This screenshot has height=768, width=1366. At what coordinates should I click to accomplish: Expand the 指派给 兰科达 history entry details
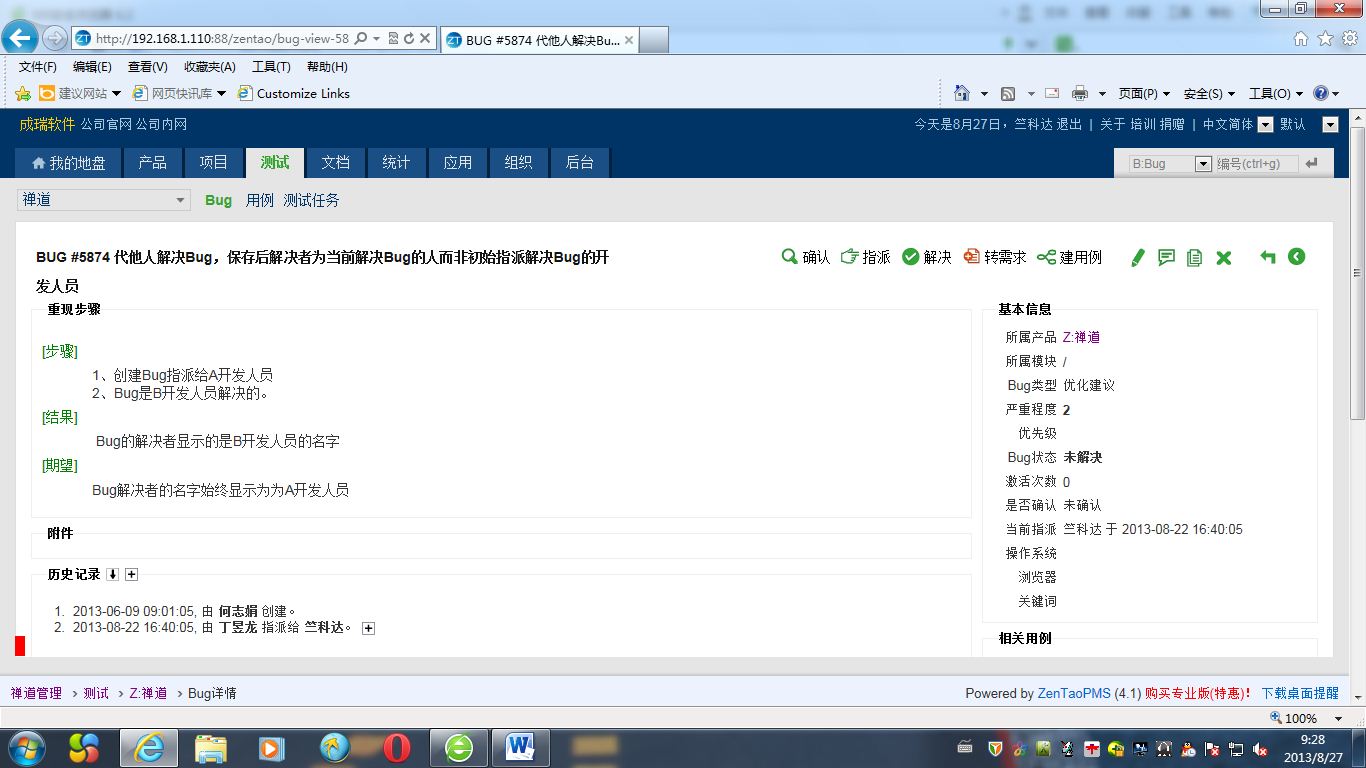pyautogui.click(x=368, y=628)
